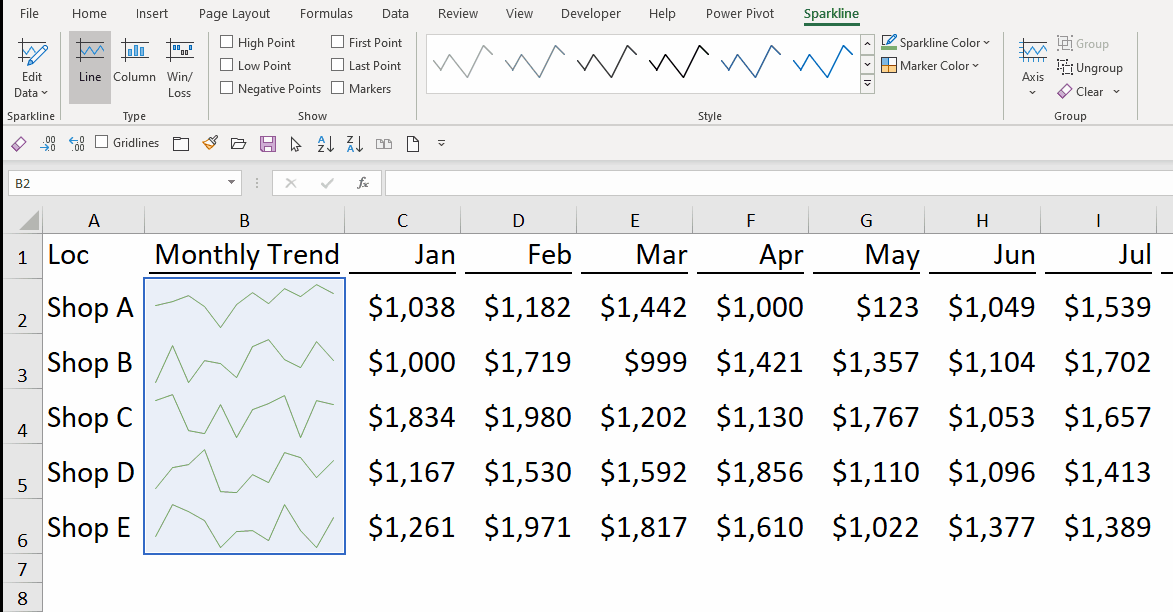Image resolution: width=1173 pixels, height=612 pixels.
Task: Click the Ungroup button
Action: pyautogui.click(x=1090, y=68)
